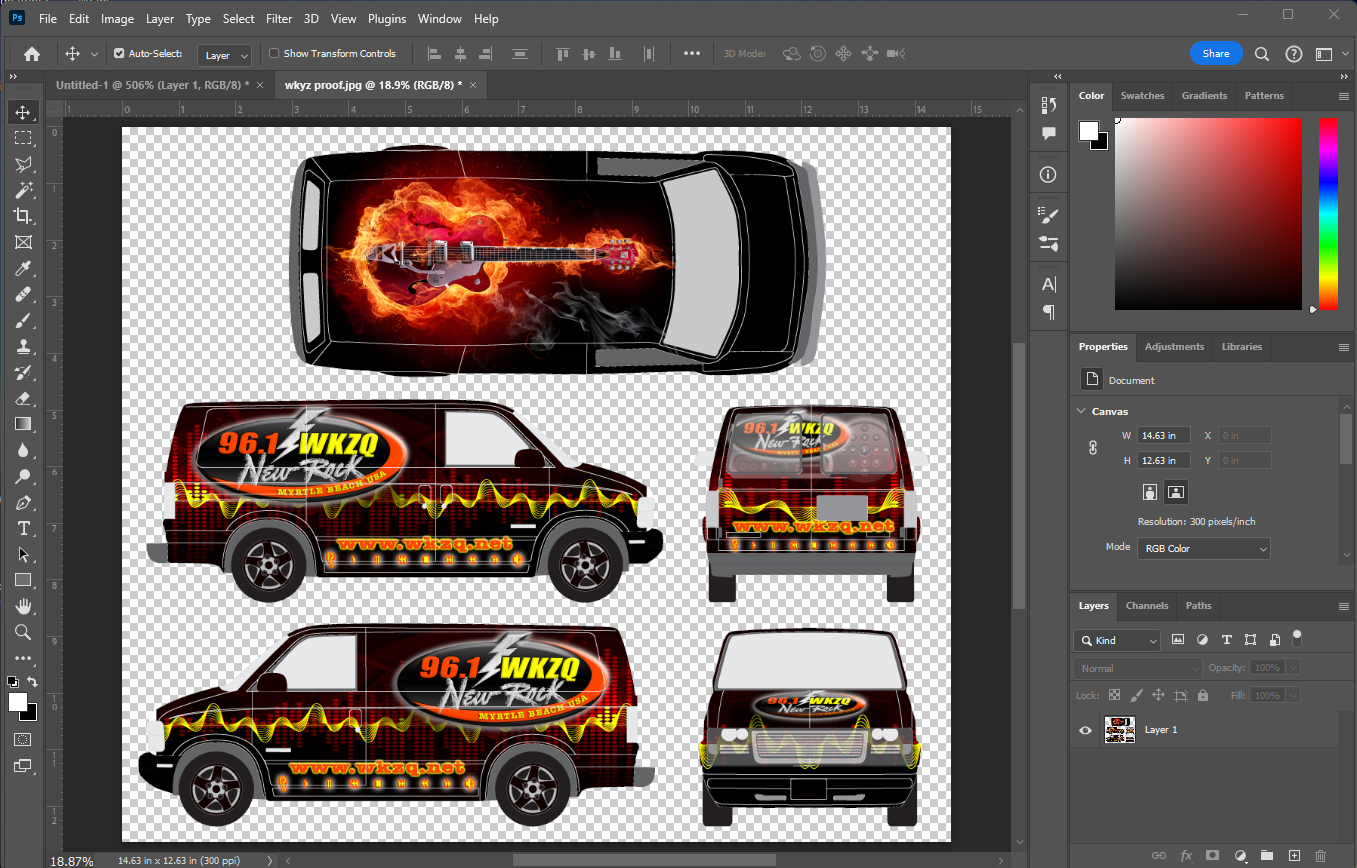Activate the Zoom tool in toolbar

(x=23, y=632)
